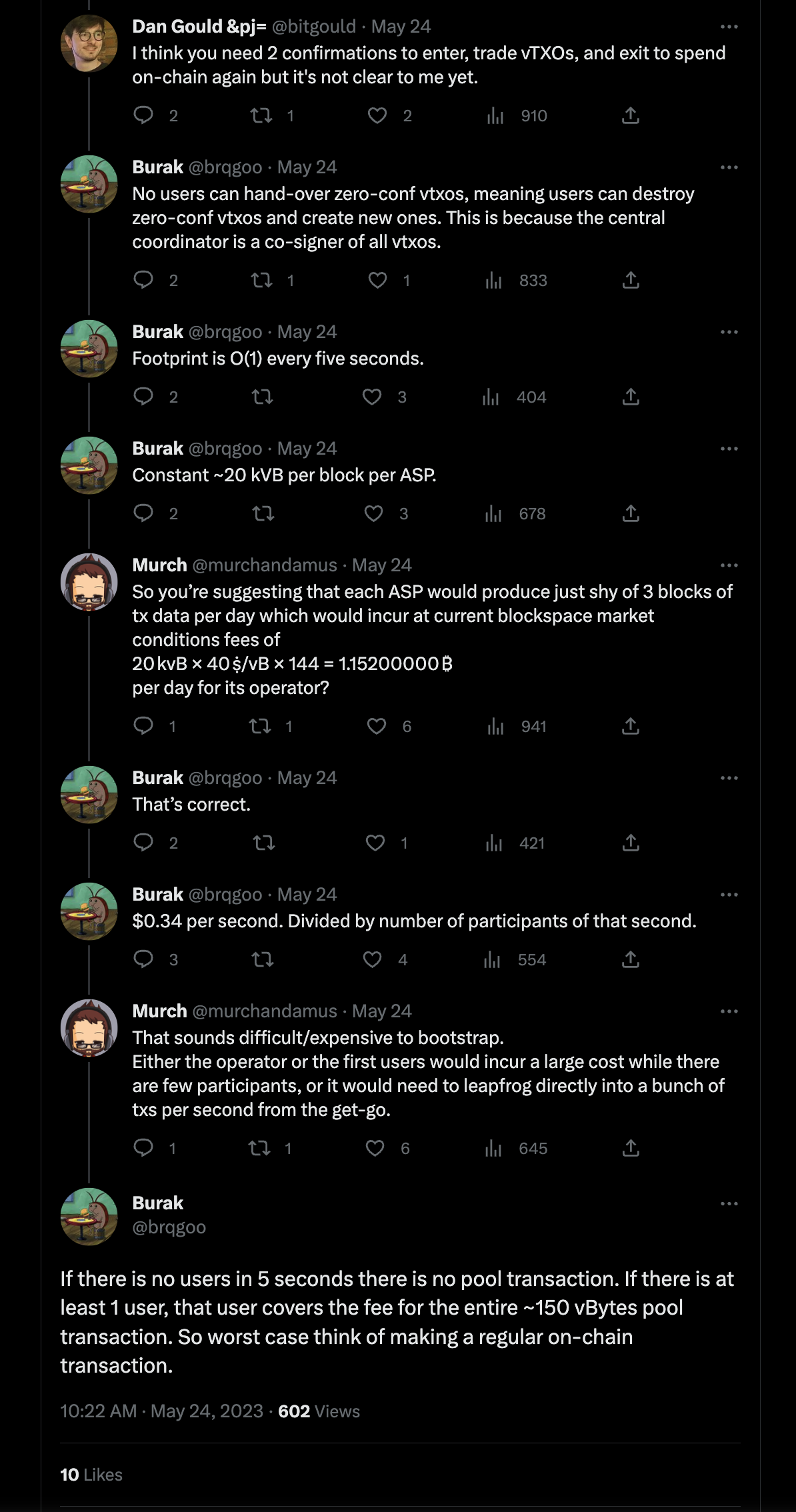Like Burak's "That's correct." tweet
The width and height of the screenshot is (796, 1512).
pyautogui.click(x=375, y=843)
